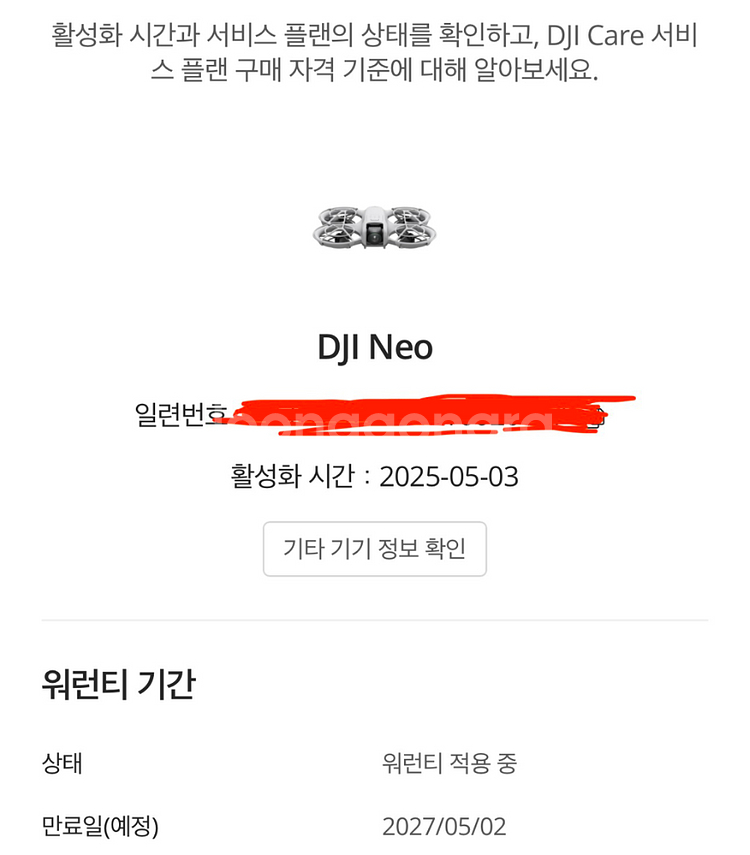This screenshot has height=855, width=750.
Task: Click the divider above 워런티 기간
Action: tap(374, 620)
